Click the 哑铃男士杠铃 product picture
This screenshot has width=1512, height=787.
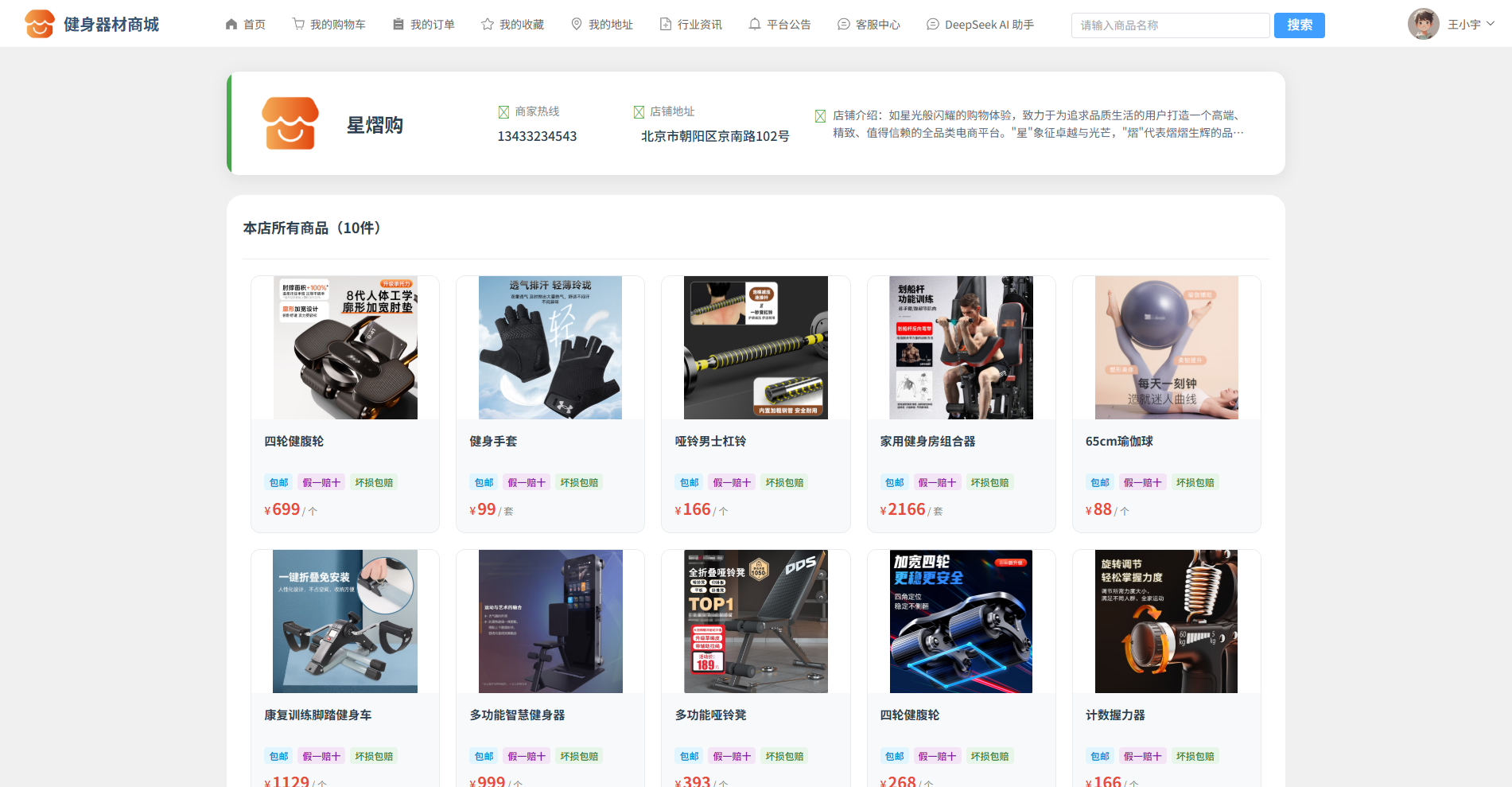pos(756,348)
